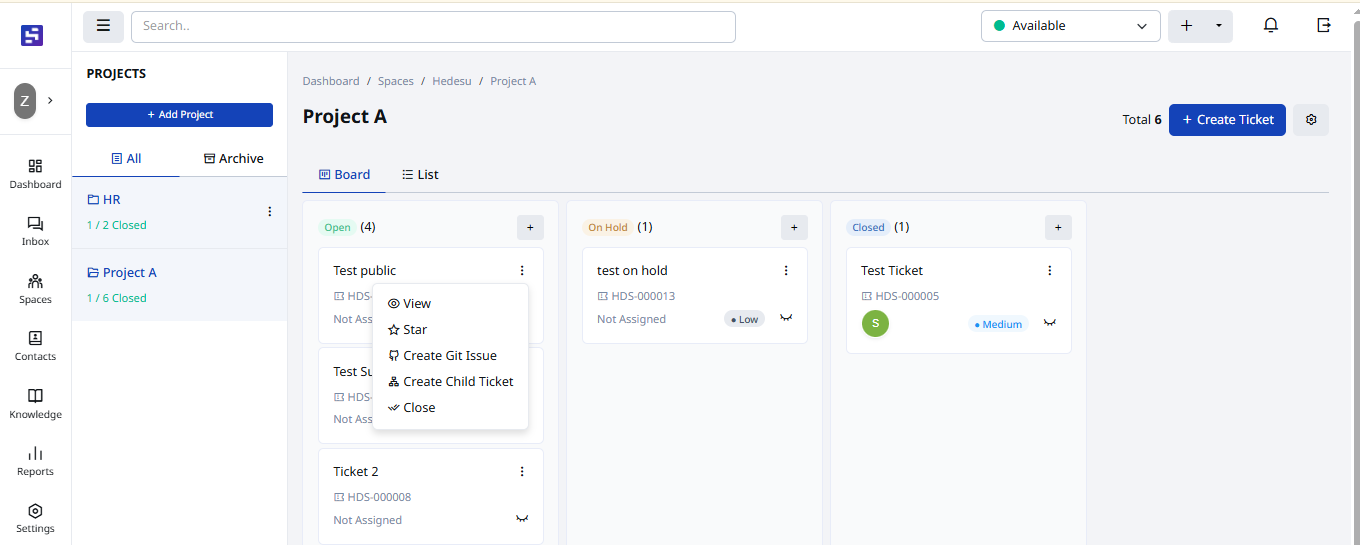Open the dropdown arrow beside plus button
Viewport: 1360px width, 545px height.
coord(1218,26)
